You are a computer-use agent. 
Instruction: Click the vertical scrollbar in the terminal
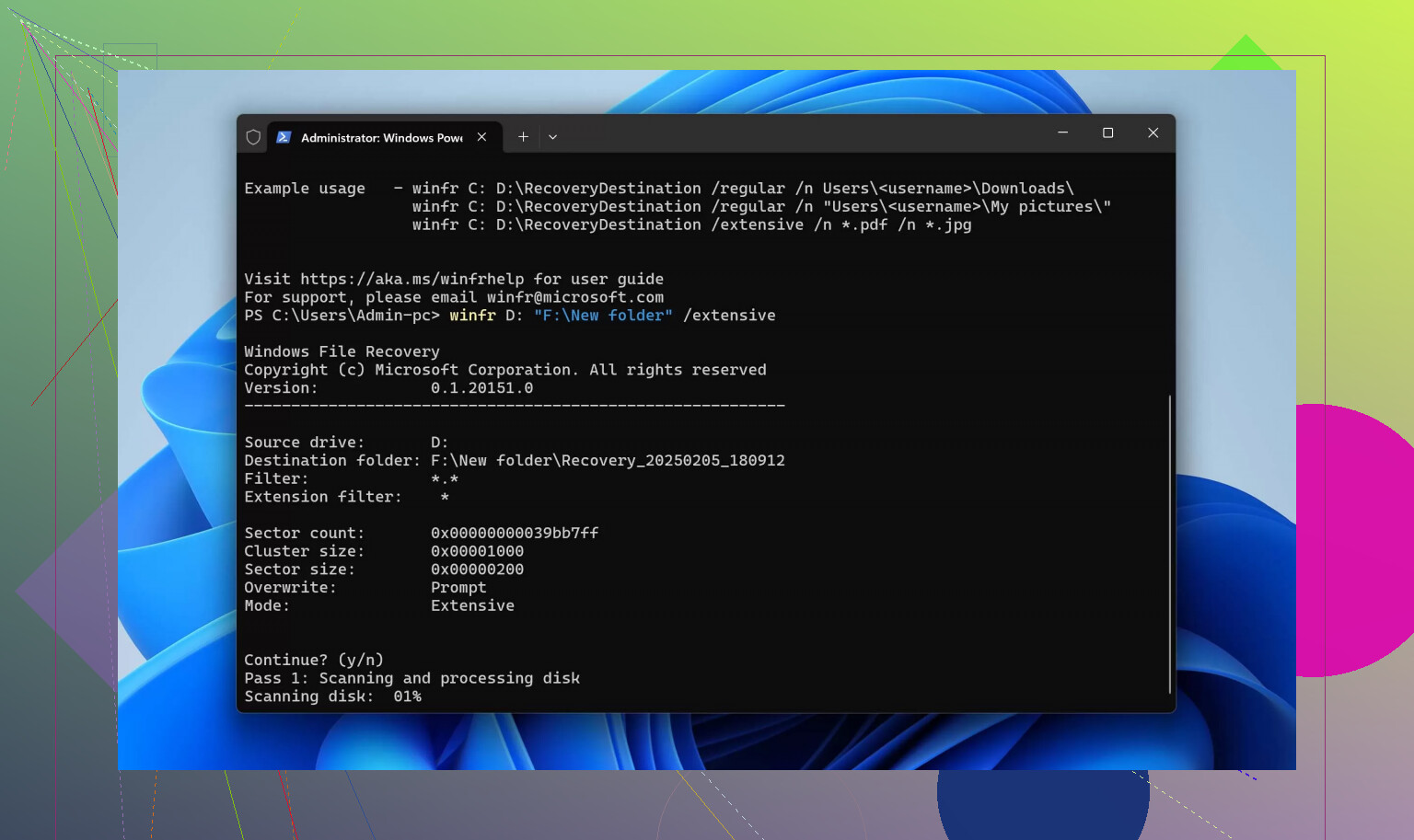tap(1169, 543)
